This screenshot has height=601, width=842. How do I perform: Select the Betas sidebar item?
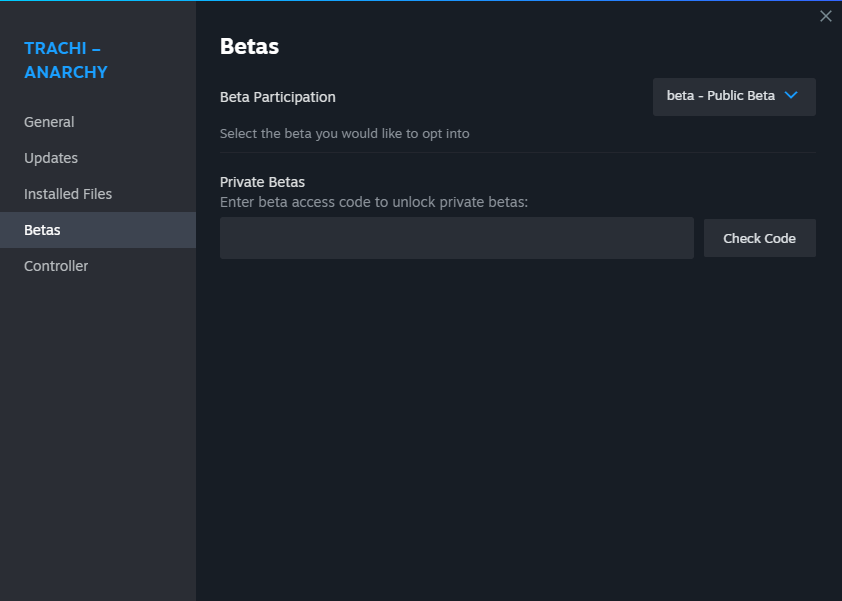point(98,230)
